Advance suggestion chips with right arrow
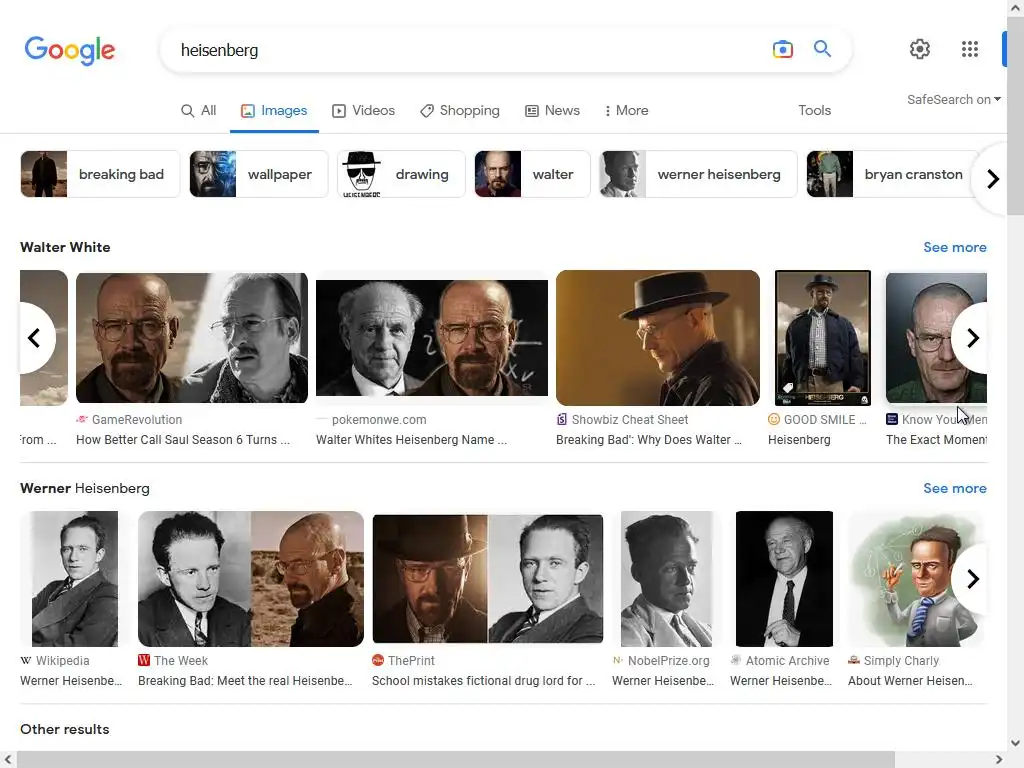 click(993, 178)
